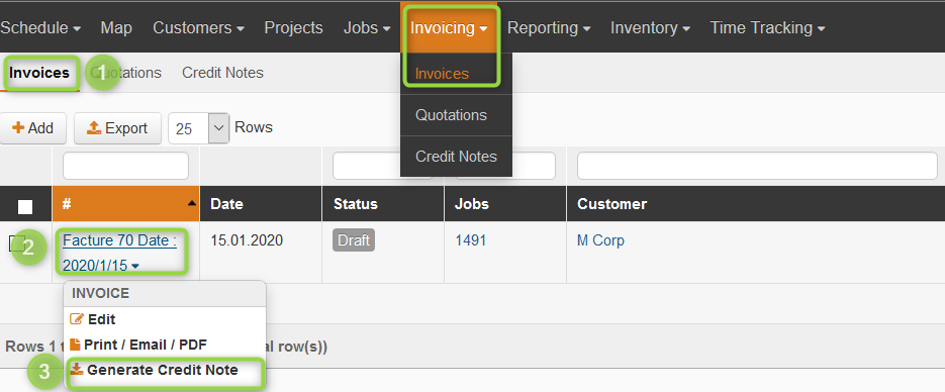Screen dimensions: 945x392
Task: Open the Time Tracking dropdown menu
Action: pos(767,28)
